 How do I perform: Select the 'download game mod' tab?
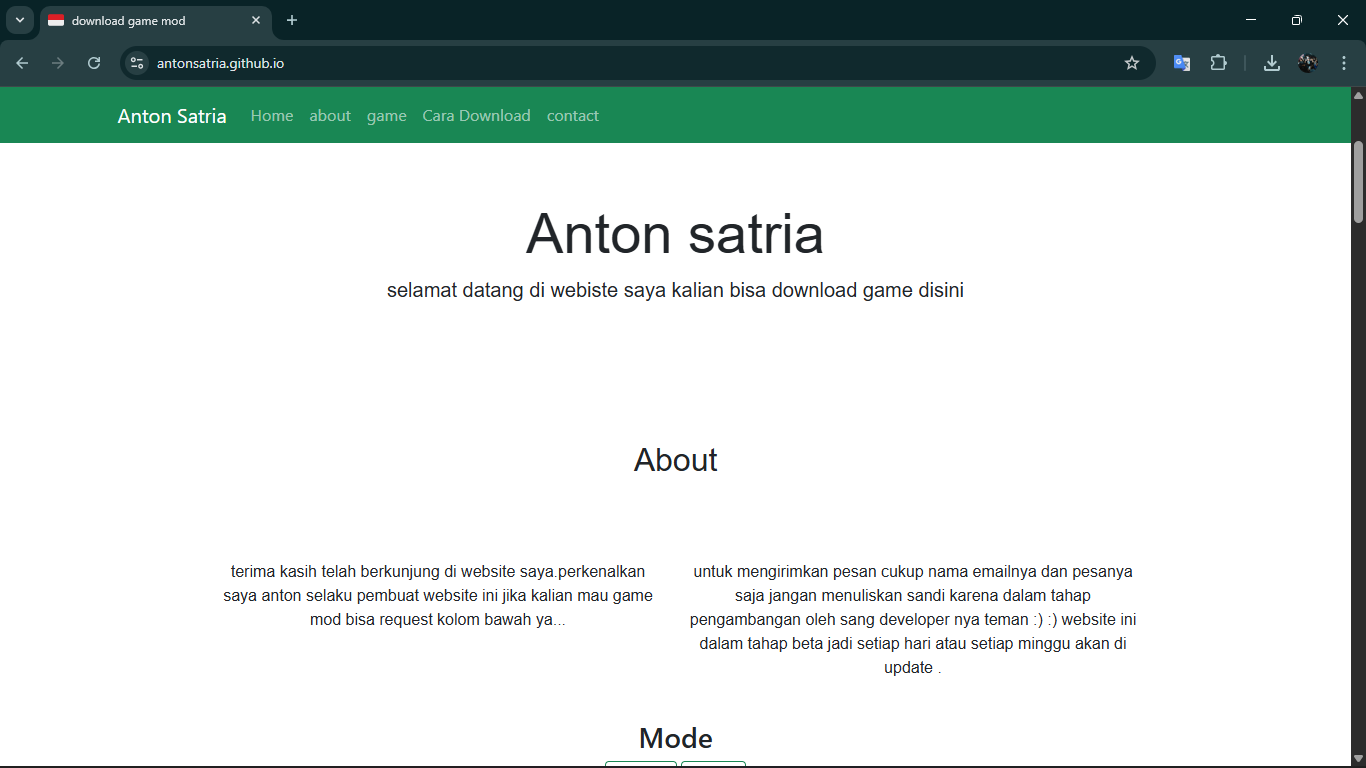click(x=156, y=20)
